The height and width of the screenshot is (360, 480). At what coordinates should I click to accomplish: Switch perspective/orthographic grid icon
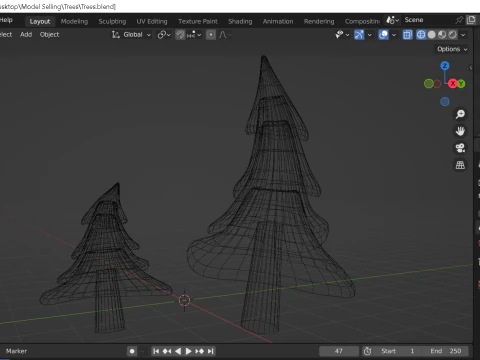[460, 165]
